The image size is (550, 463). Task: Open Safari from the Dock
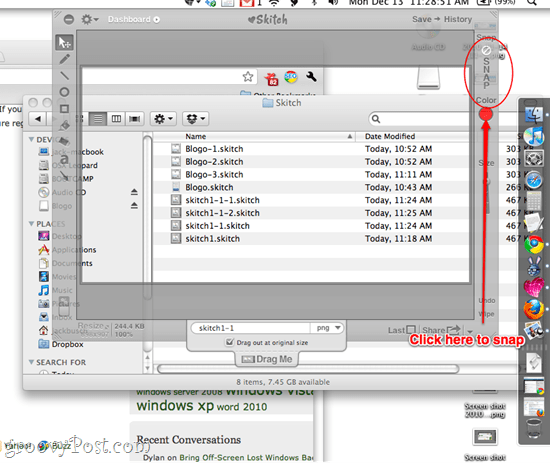tap(534, 180)
